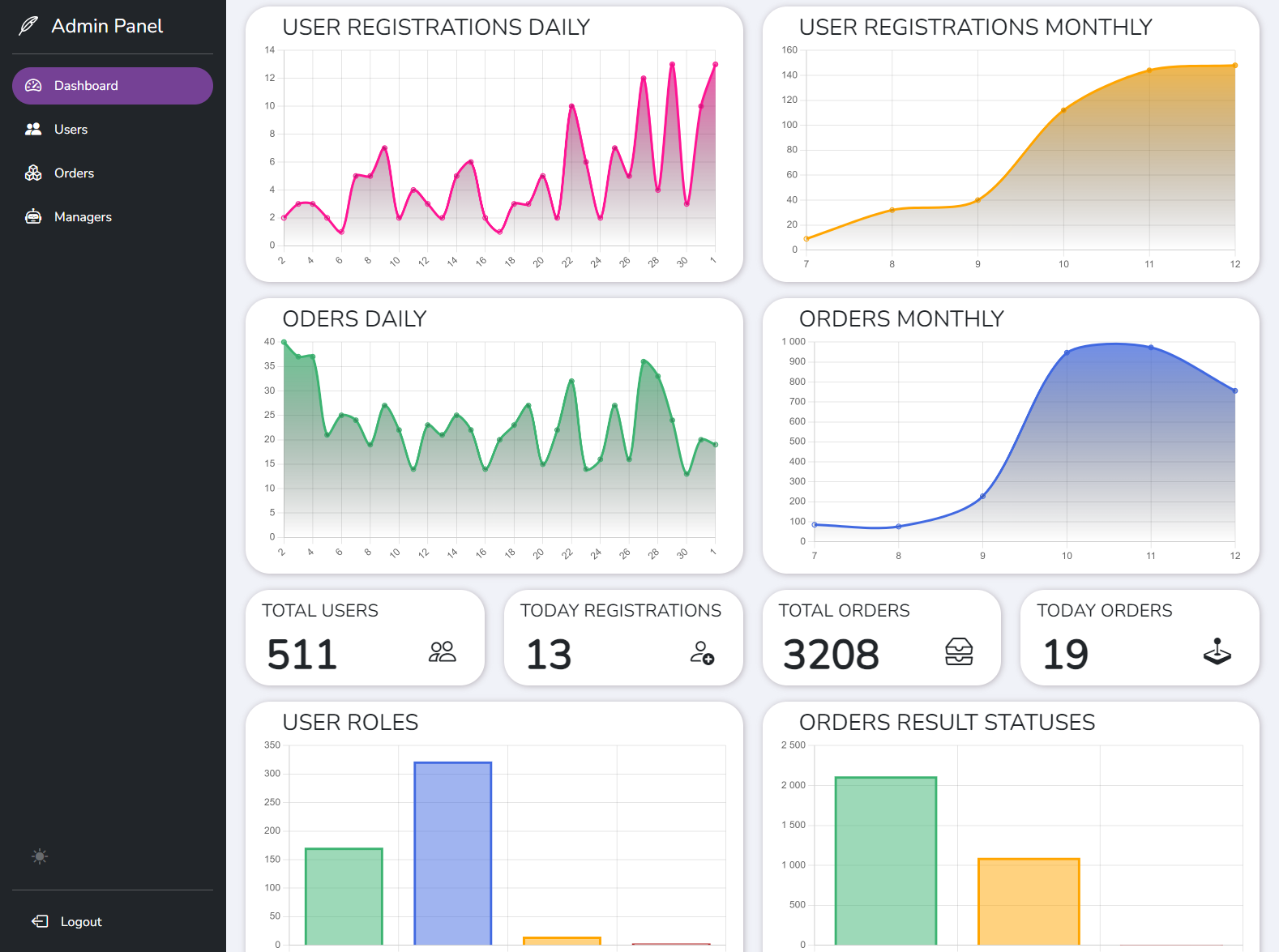The image size is (1279, 952).
Task: Click the TOTAL ORDERS card label
Action: (x=844, y=611)
